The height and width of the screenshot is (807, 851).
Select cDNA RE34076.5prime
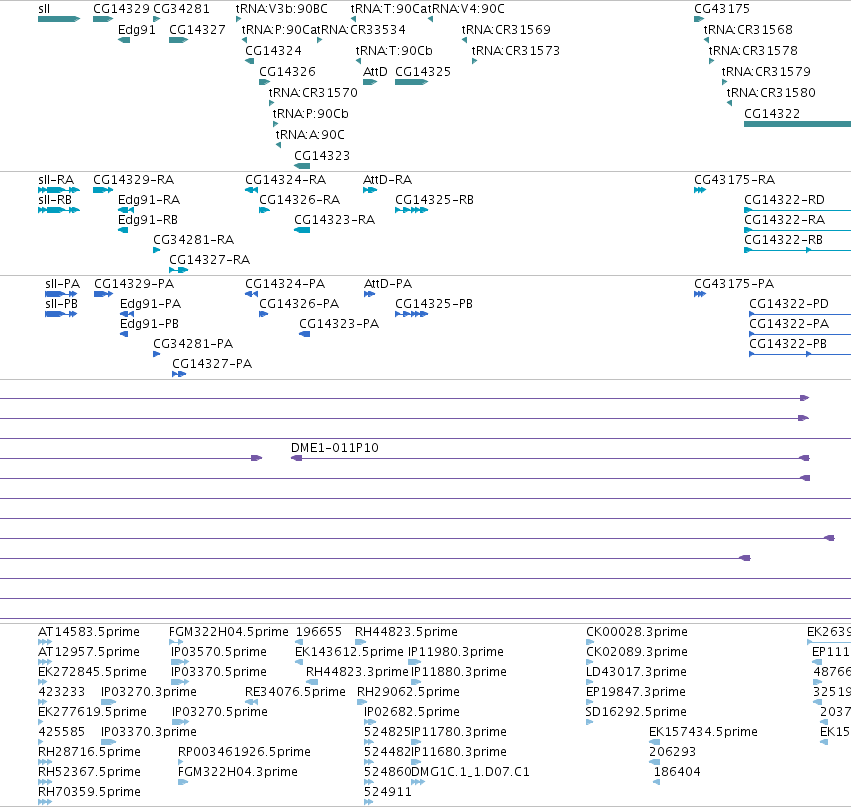click(x=251, y=702)
